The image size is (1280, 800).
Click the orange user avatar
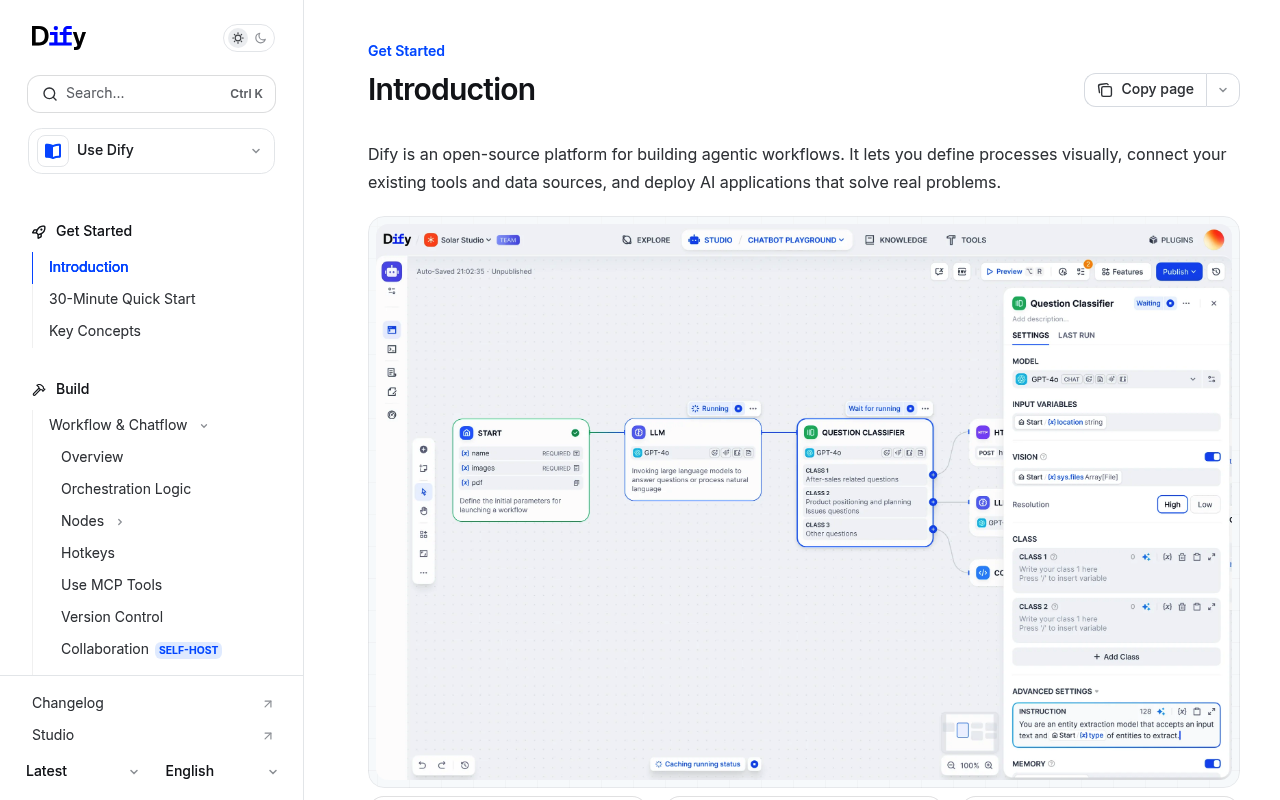click(1214, 239)
